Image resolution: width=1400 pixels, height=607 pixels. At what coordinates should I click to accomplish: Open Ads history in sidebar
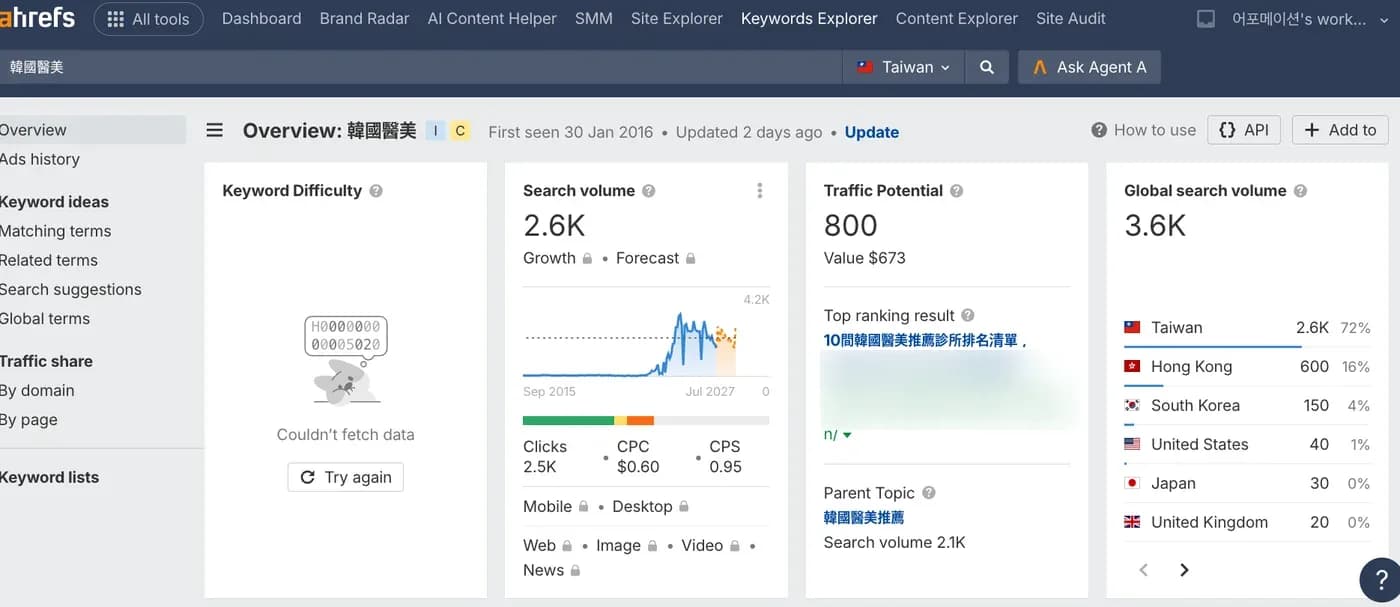(40, 159)
